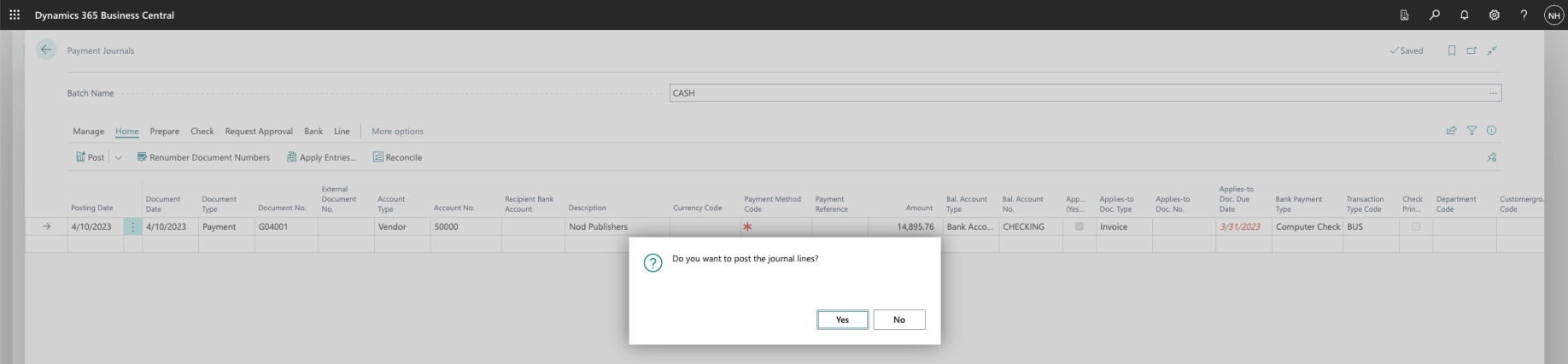
Task: Click the Amount cell 14,895.76
Action: [x=905, y=226]
